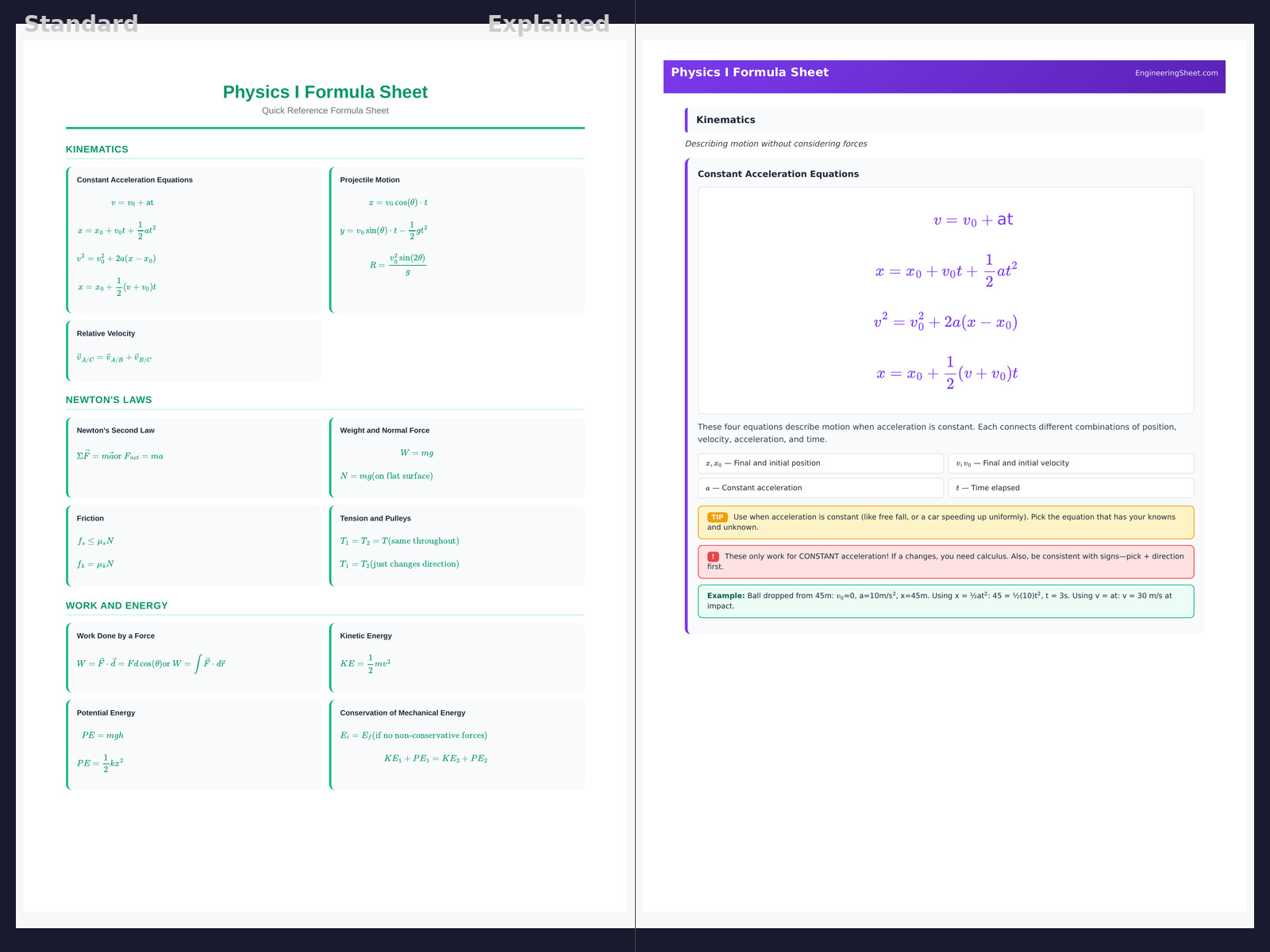Select the Conservation of Mechanical Energy card
Screen dimensions: 1270x952
point(457,744)
